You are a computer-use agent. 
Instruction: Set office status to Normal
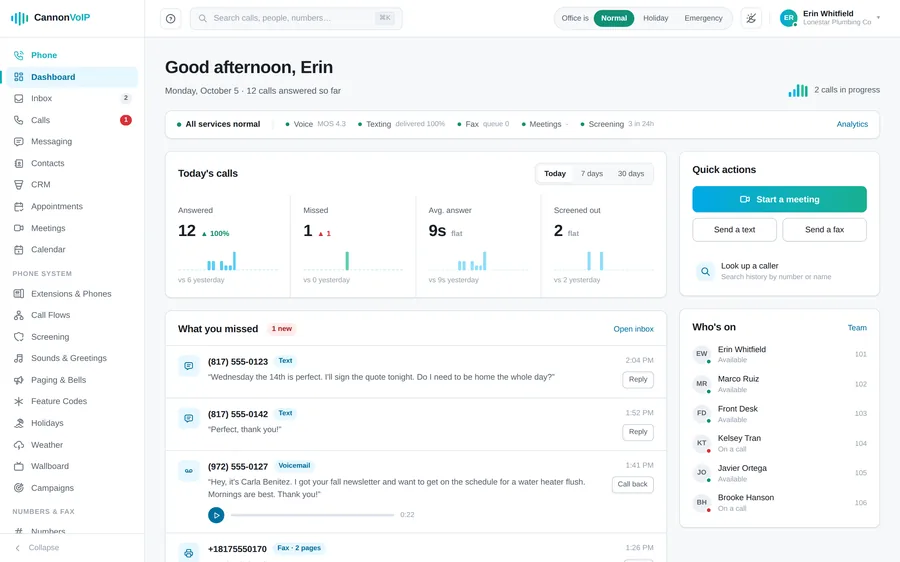click(x=614, y=18)
